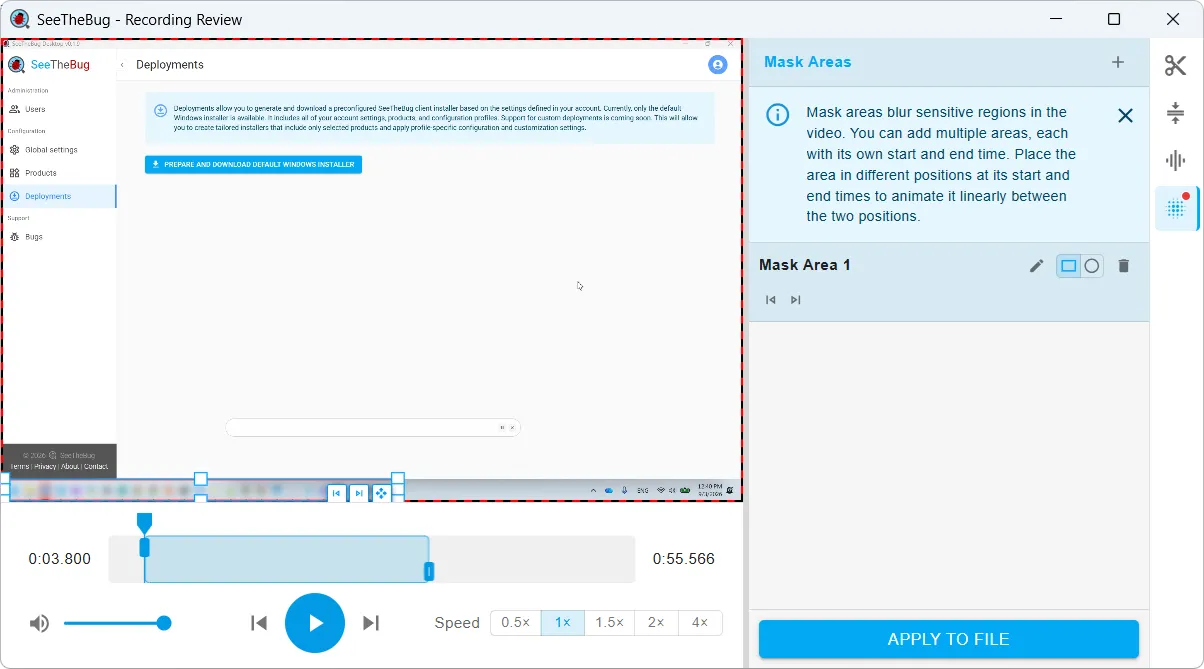The height and width of the screenshot is (669, 1204).
Task: Seek to the unshaded timeline area
Action: (534, 559)
